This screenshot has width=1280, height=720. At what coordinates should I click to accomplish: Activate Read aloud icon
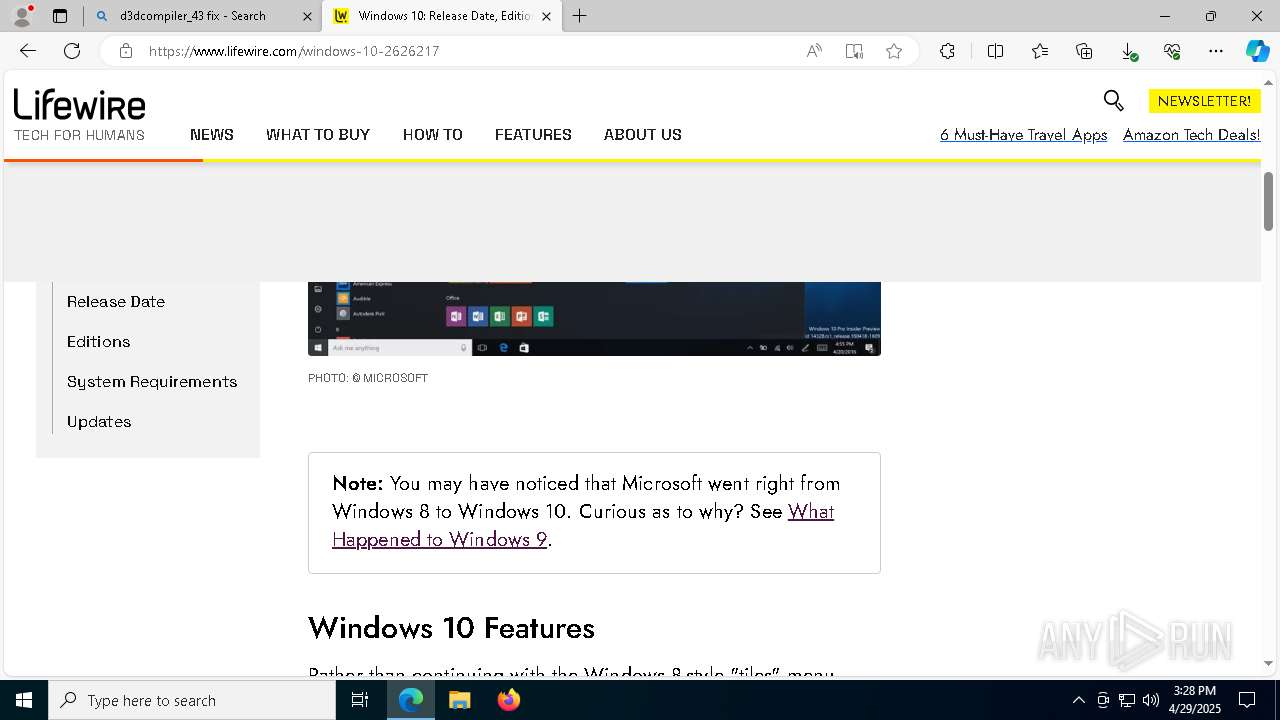(x=814, y=51)
